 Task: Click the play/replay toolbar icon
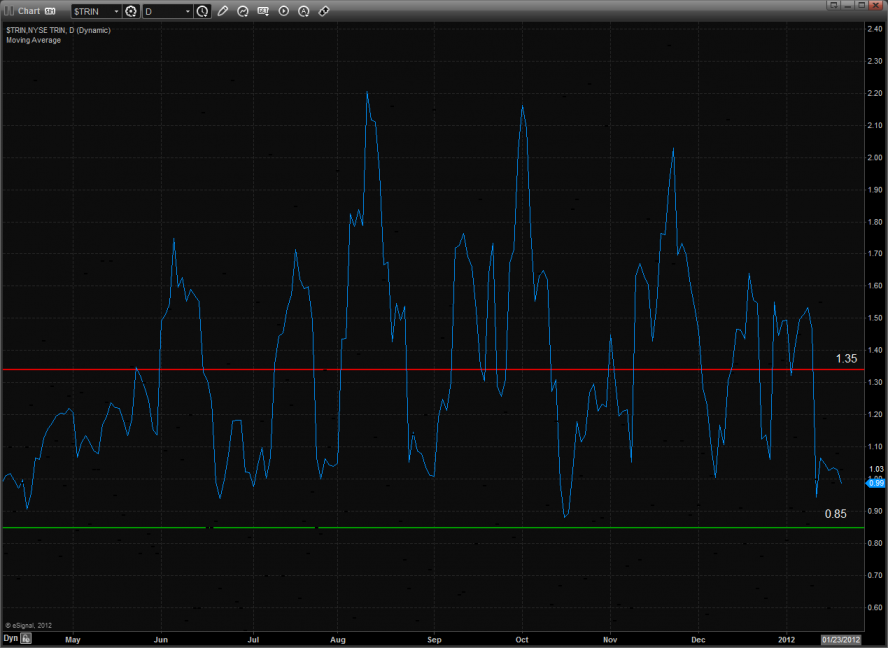(284, 11)
